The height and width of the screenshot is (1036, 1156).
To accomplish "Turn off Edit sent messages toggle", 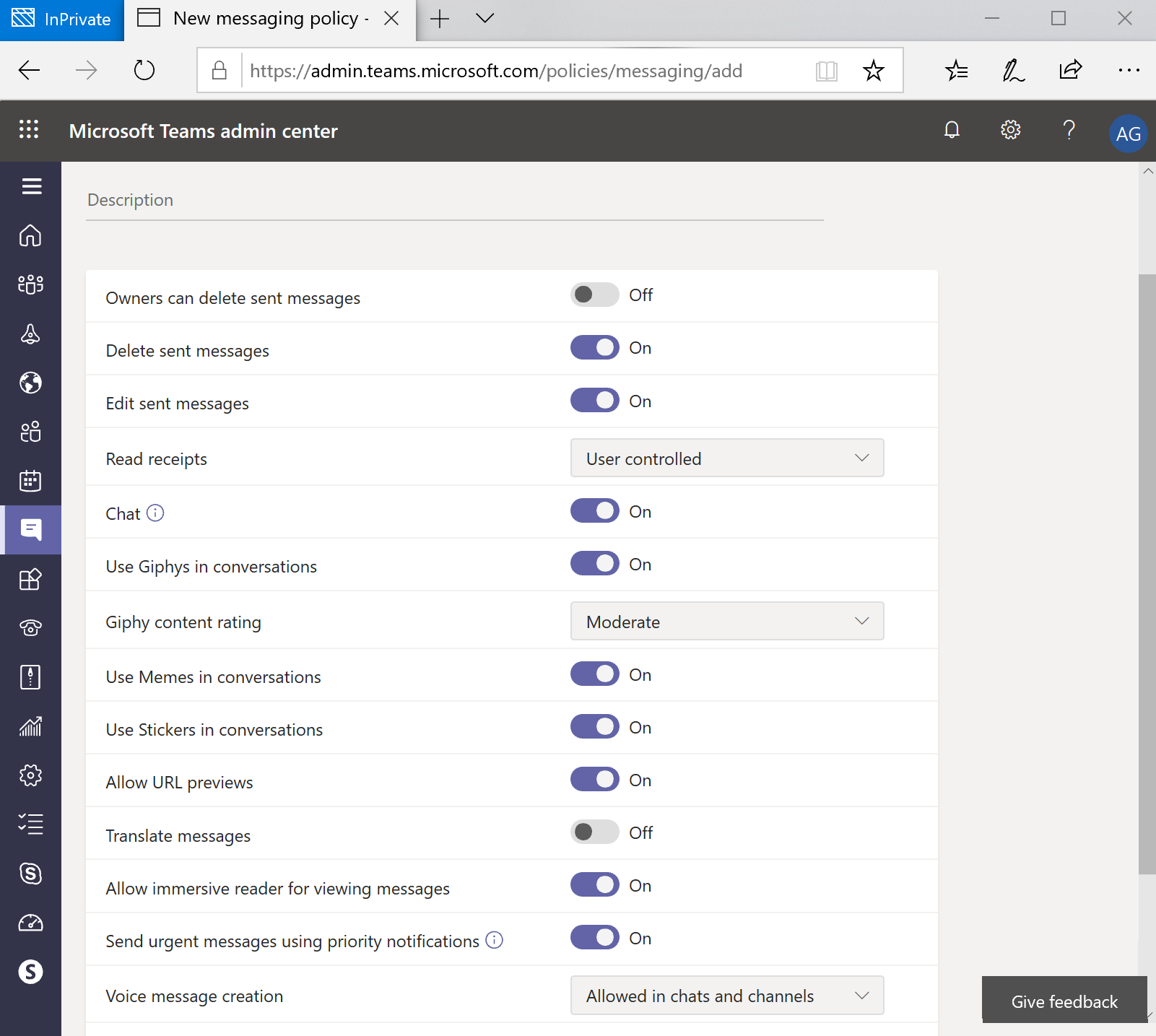I will pos(594,401).
